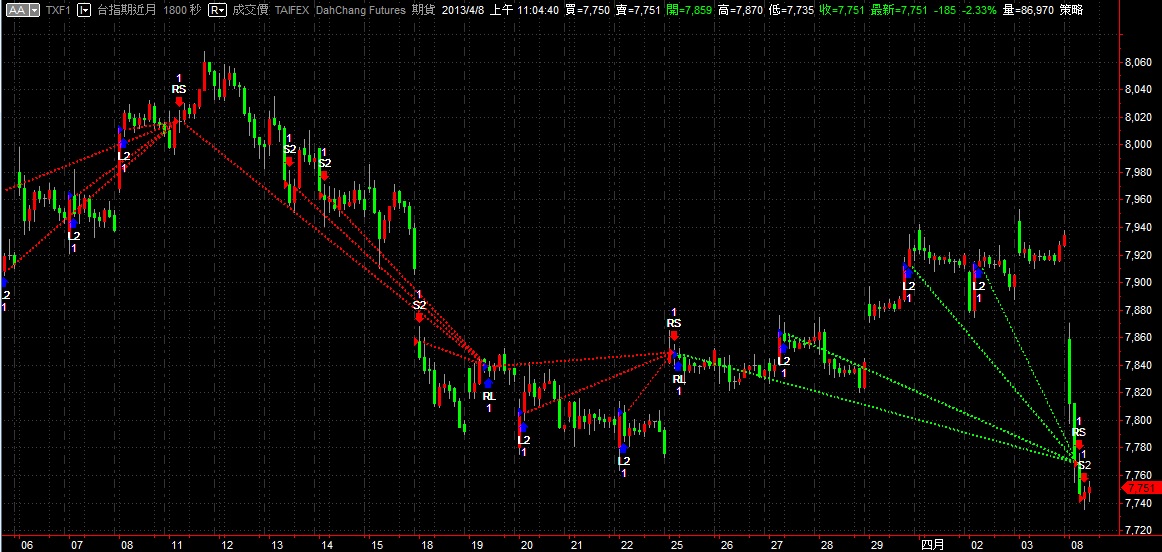
Task: Click the S2 signal arrow above date 18
Action: click(x=419, y=316)
